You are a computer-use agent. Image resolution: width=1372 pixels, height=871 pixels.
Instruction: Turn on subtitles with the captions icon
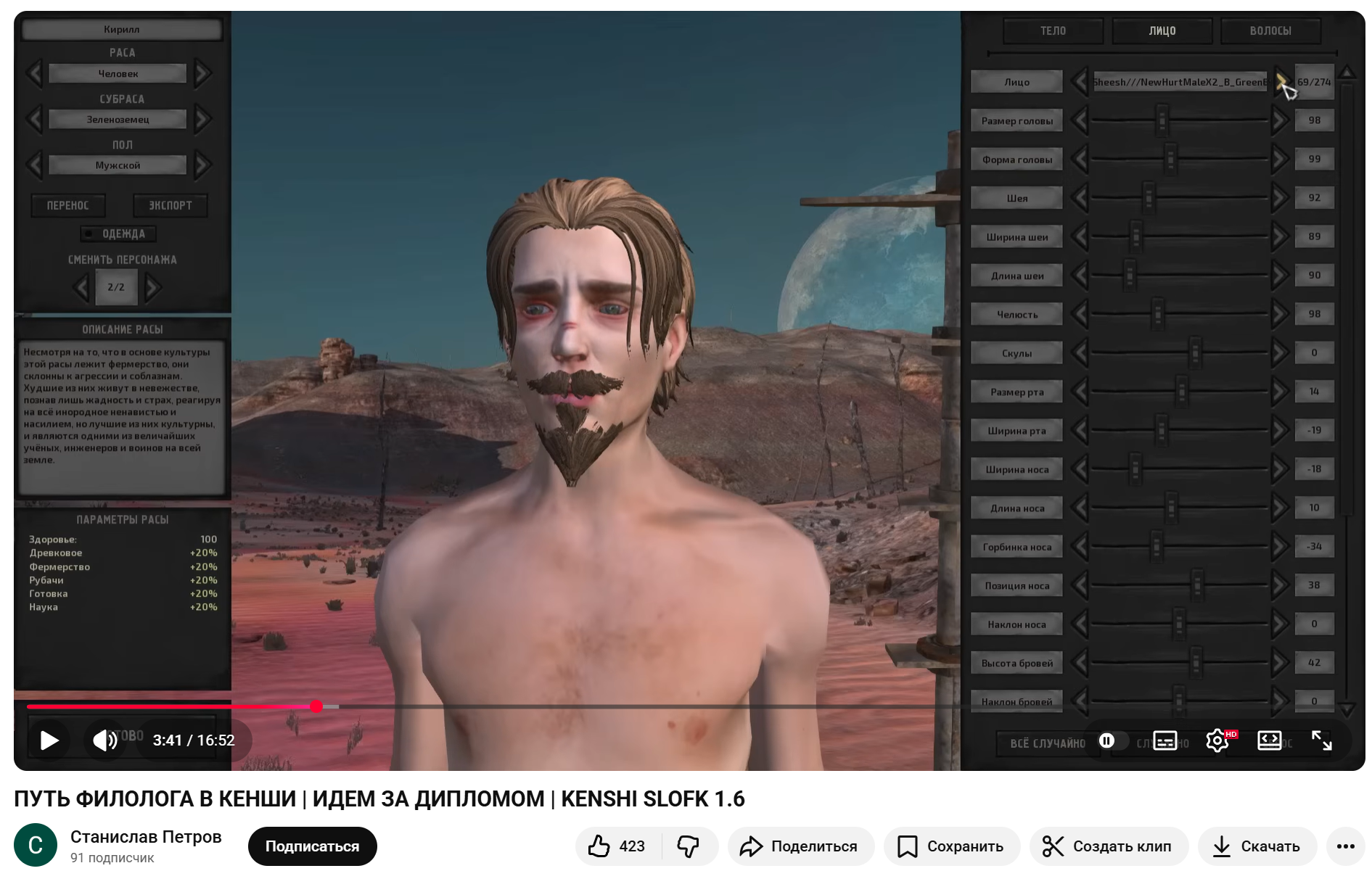pos(1165,740)
